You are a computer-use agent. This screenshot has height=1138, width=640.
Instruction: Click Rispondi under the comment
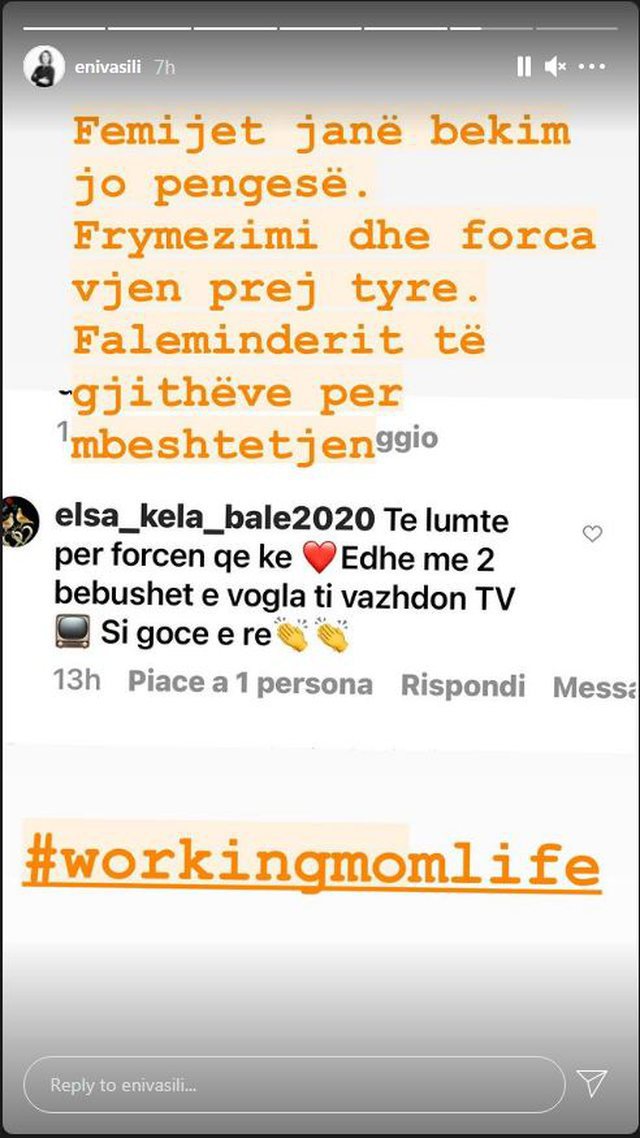(463, 685)
